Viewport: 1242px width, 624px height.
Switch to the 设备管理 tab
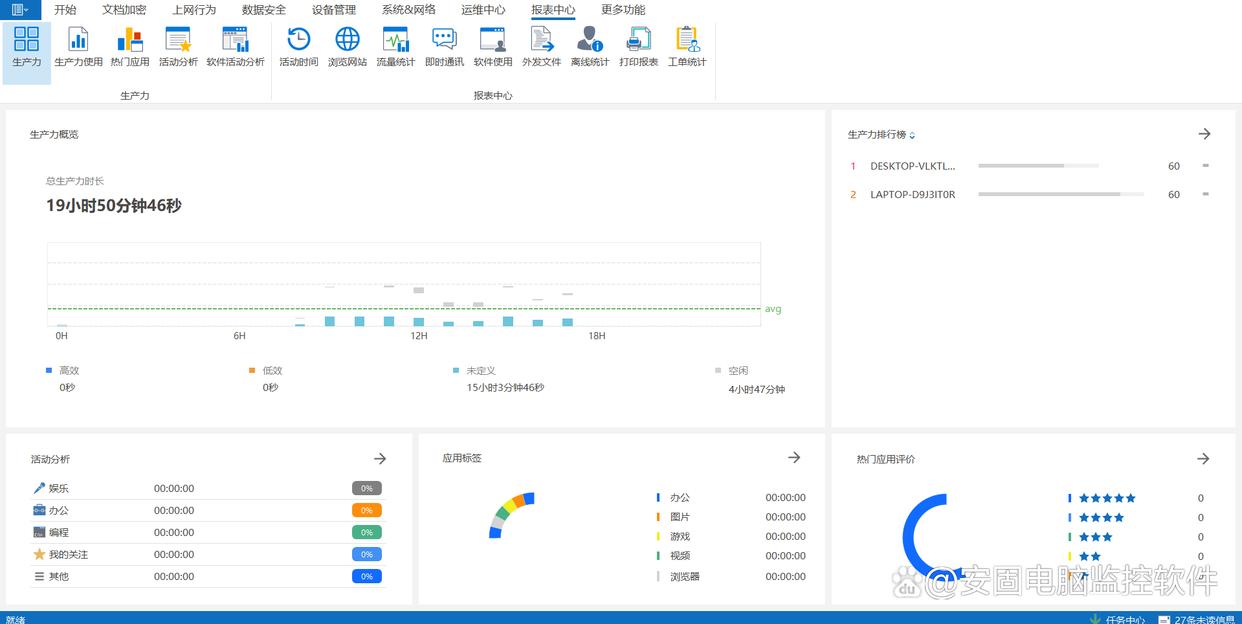pyautogui.click(x=333, y=10)
